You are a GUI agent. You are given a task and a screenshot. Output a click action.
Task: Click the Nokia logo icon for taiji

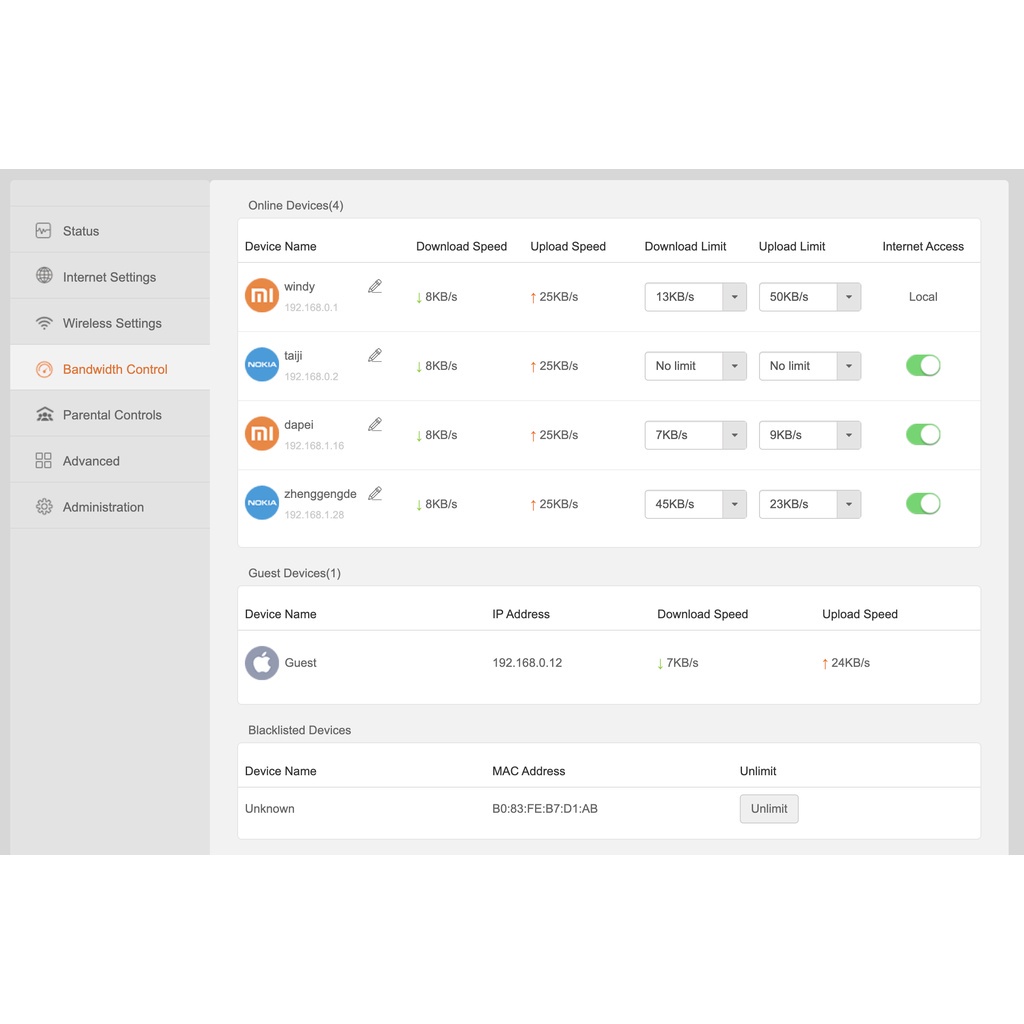click(x=262, y=365)
